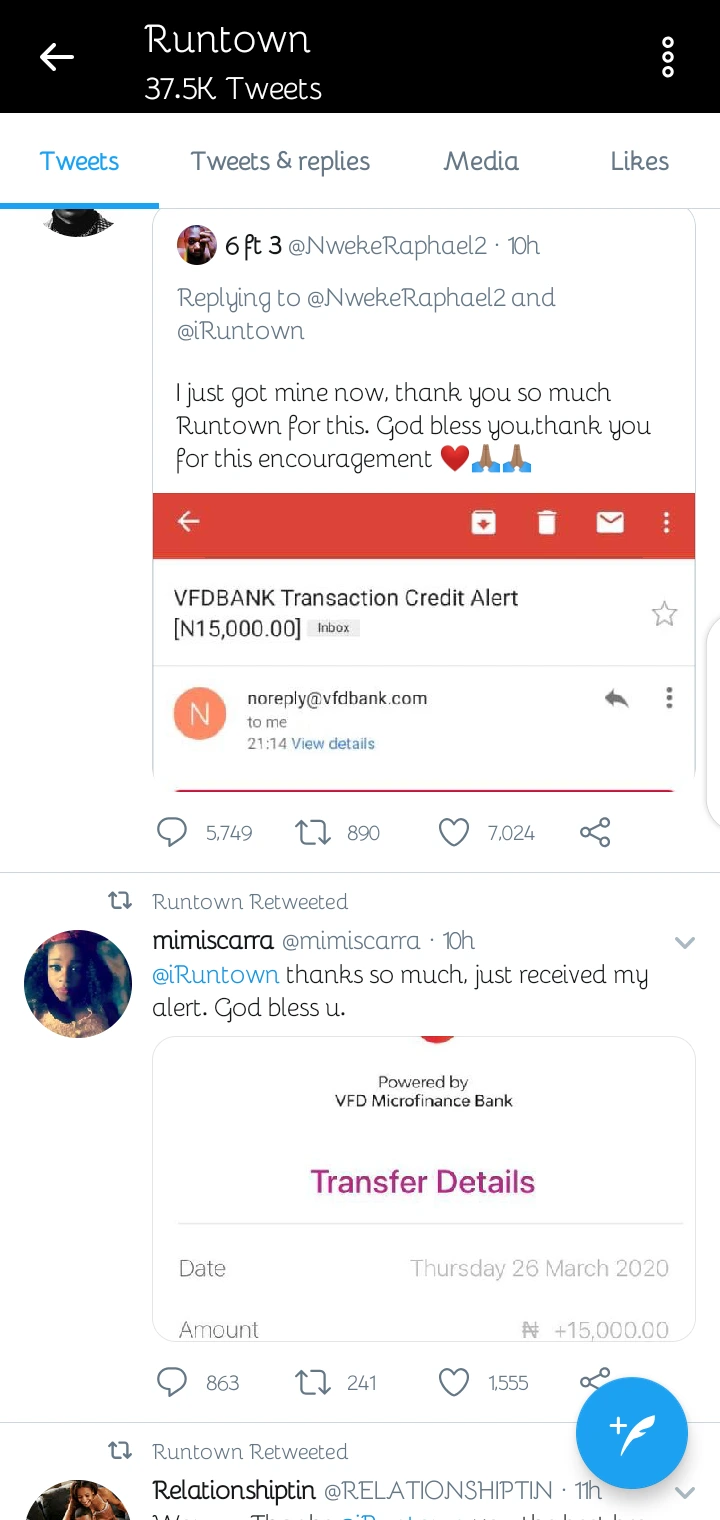The height and width of the screenshot is (1520, 720).
Task: Open the @iRuntown mention link
Action: (x=215, y=974)
